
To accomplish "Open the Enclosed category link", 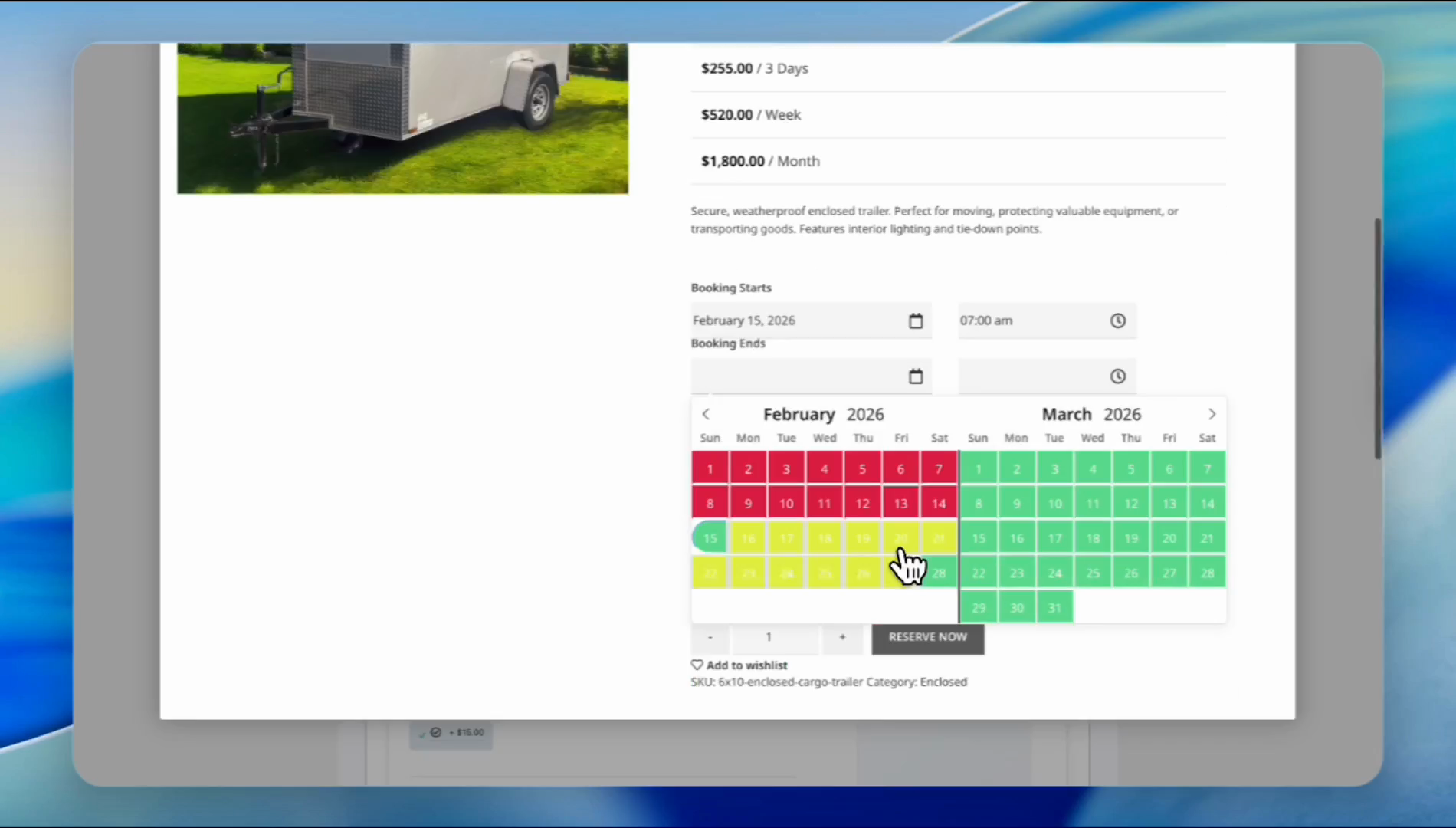I will (x=943, y=682).
